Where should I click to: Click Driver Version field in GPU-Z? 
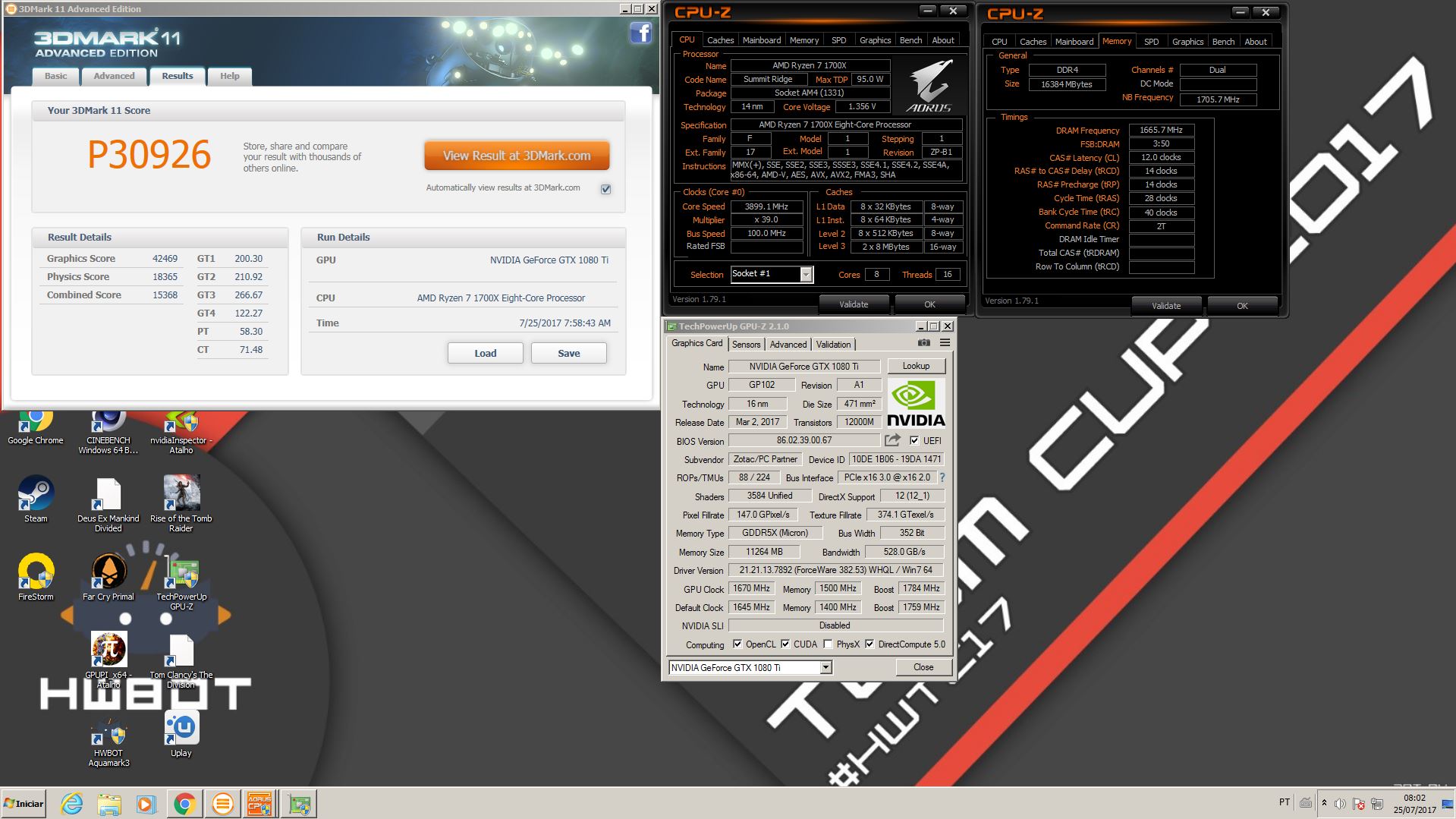836,570
